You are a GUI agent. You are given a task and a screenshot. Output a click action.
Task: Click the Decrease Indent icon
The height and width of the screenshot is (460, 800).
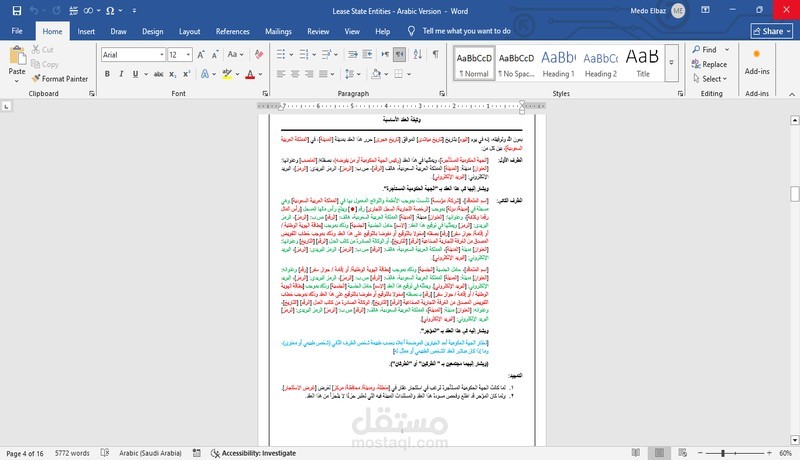[x=353, y=54]
